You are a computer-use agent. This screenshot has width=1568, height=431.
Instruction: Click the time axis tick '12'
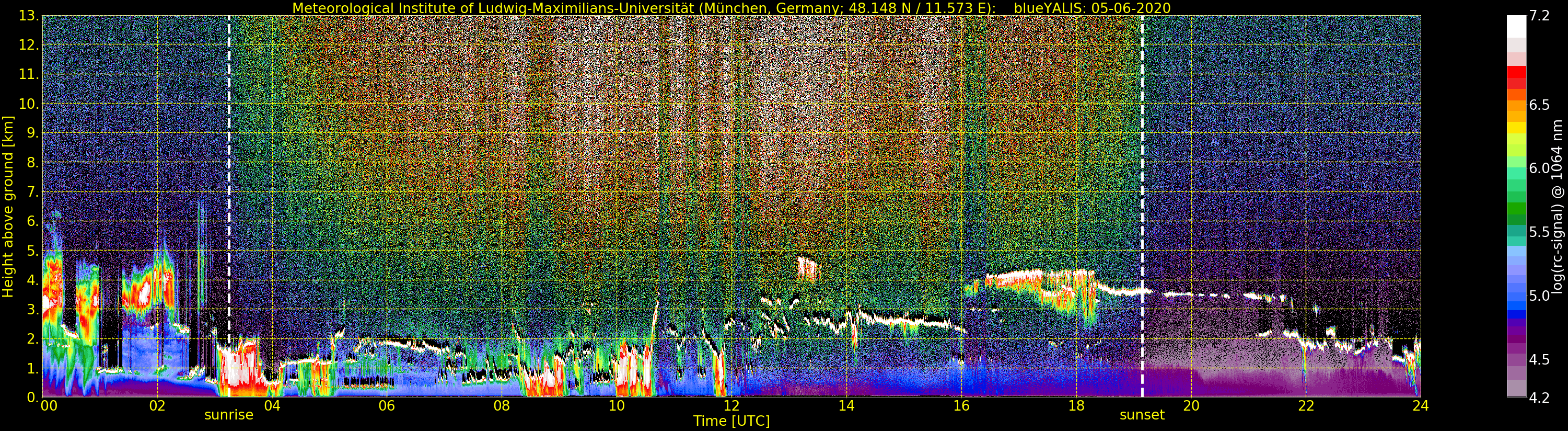pos(731,405)
